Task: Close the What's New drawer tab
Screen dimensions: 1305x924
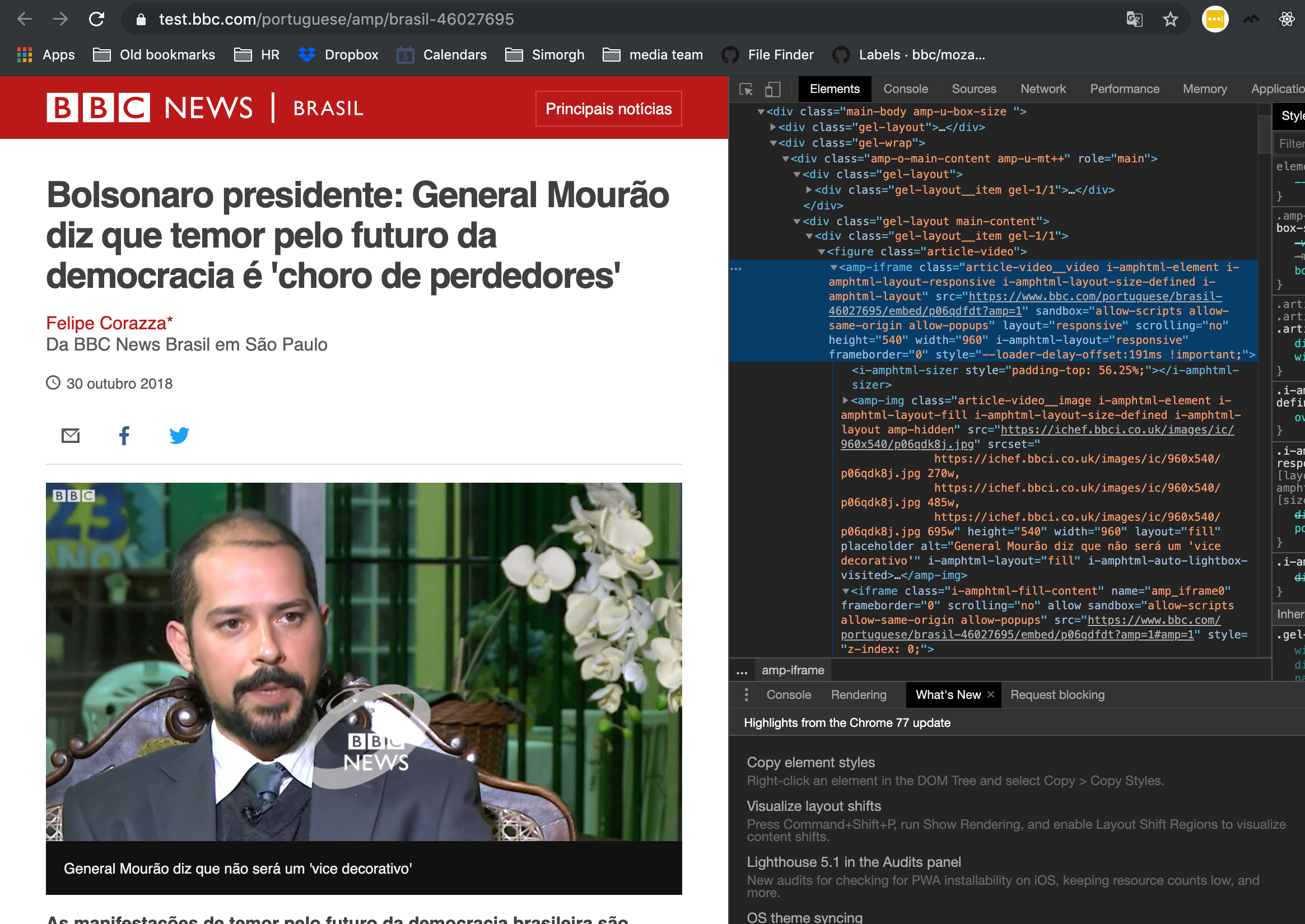Action: 990,695
